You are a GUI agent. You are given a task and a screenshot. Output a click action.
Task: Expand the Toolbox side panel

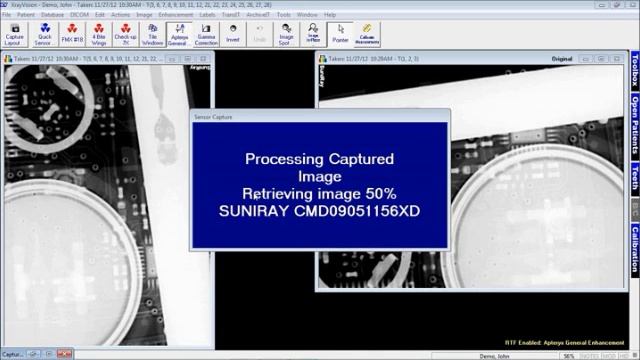pyautogui.click(x=635, y=71)
